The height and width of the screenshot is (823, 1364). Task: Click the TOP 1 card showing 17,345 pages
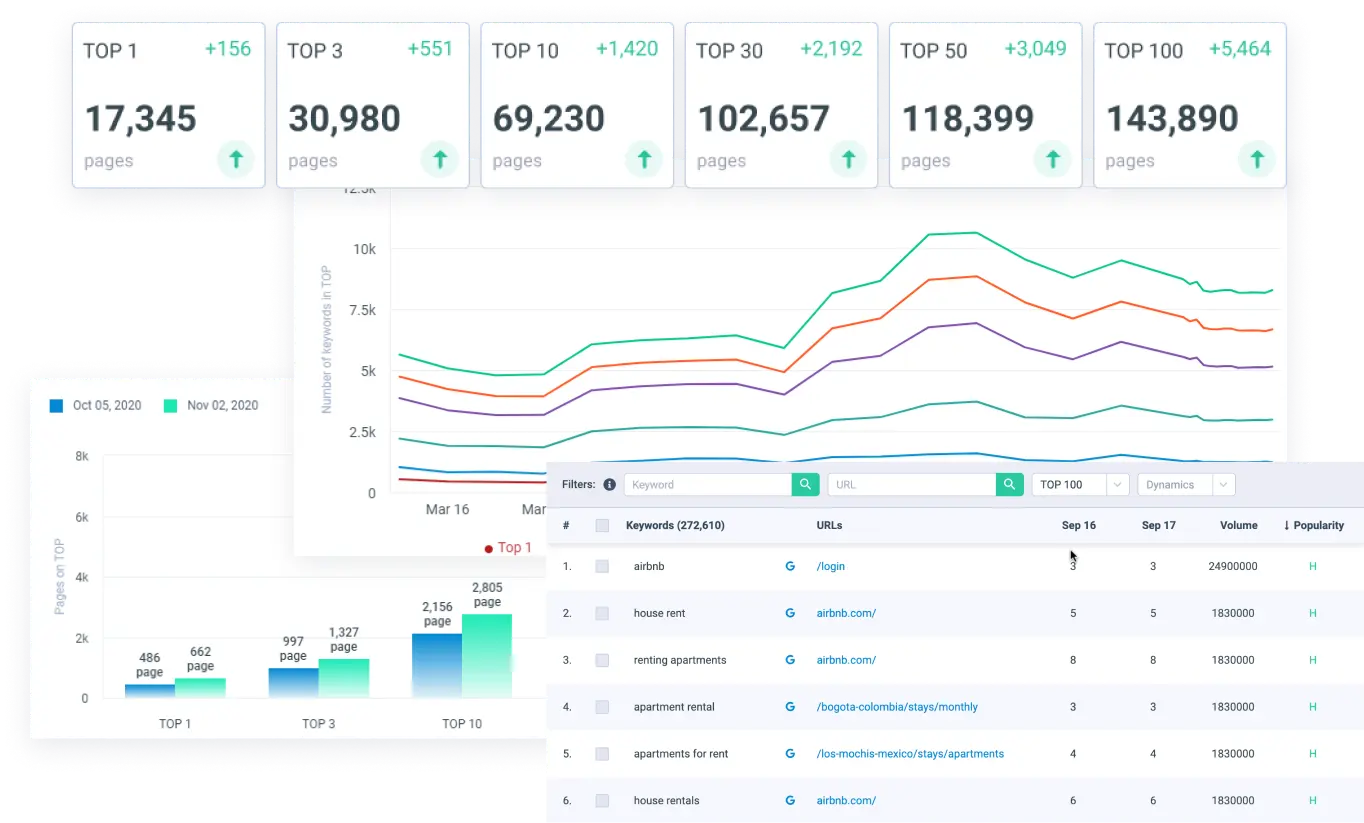click(169, 105)
